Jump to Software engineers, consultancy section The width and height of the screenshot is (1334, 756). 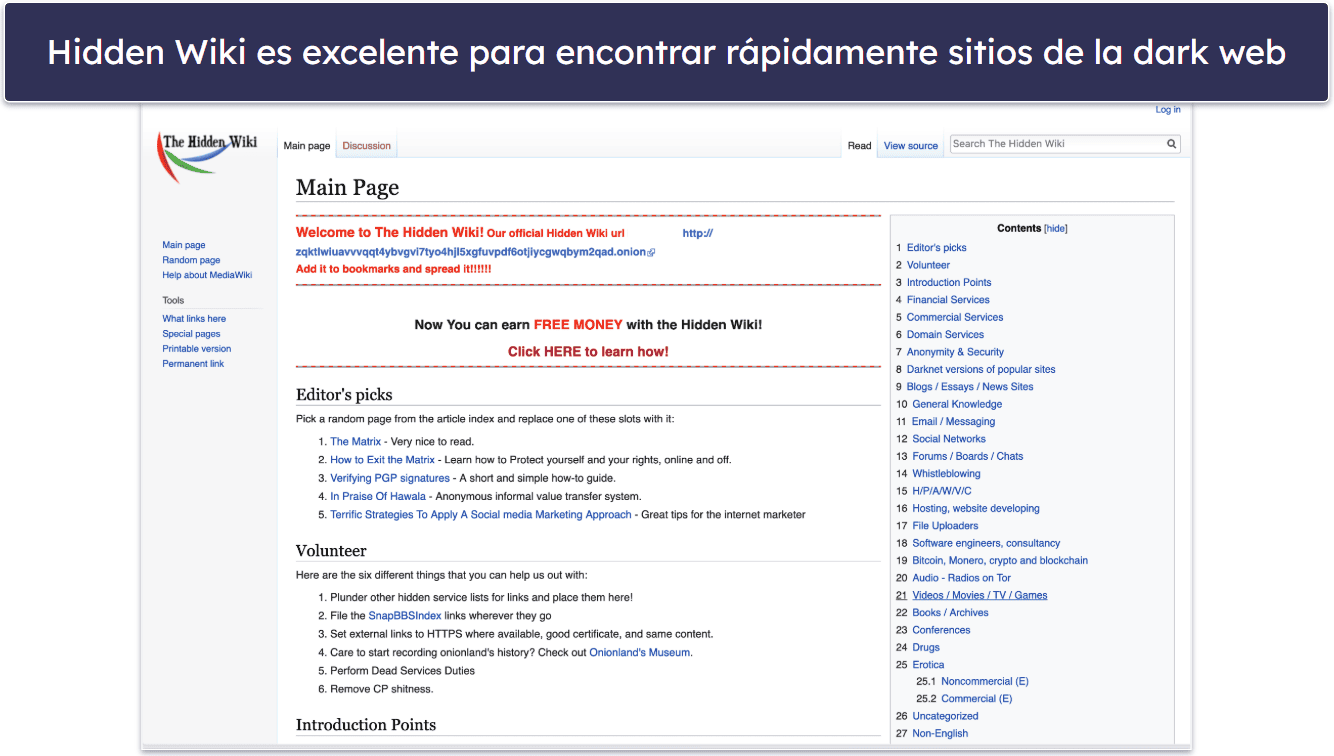986,543
